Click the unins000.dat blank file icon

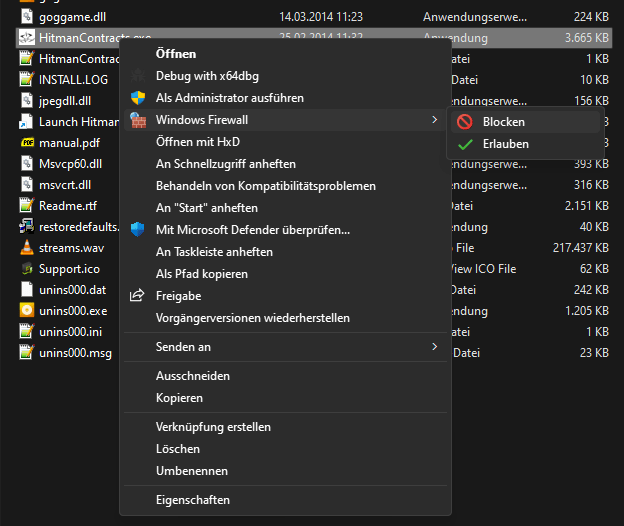point(27,290)
